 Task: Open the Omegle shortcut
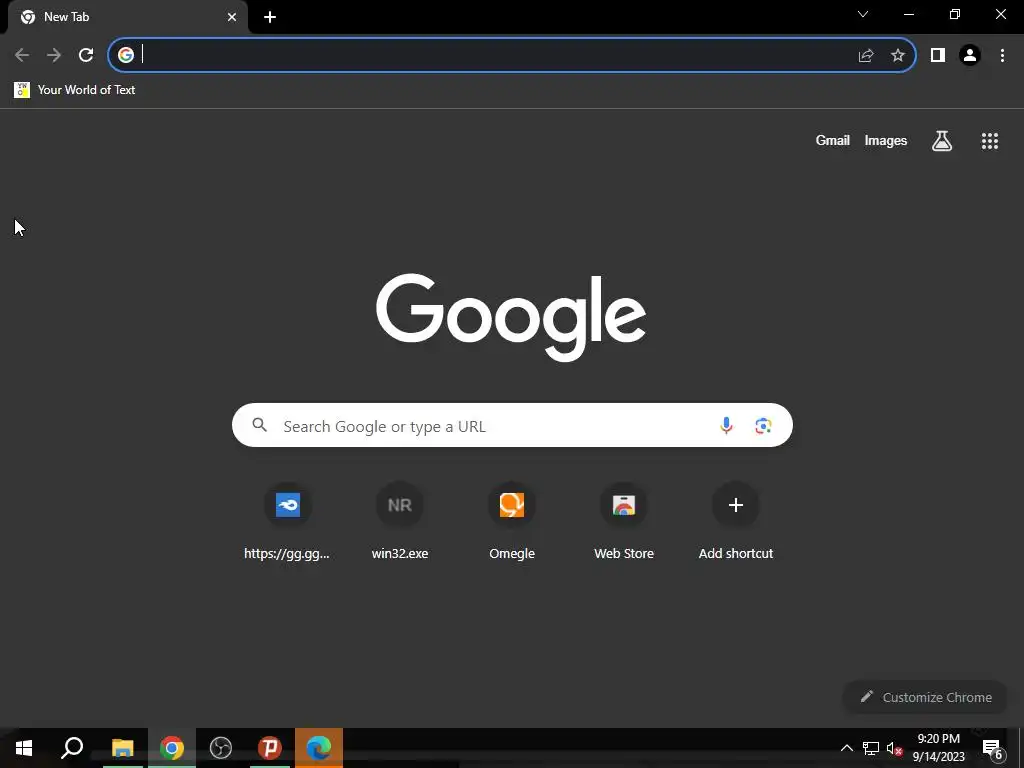512,522
